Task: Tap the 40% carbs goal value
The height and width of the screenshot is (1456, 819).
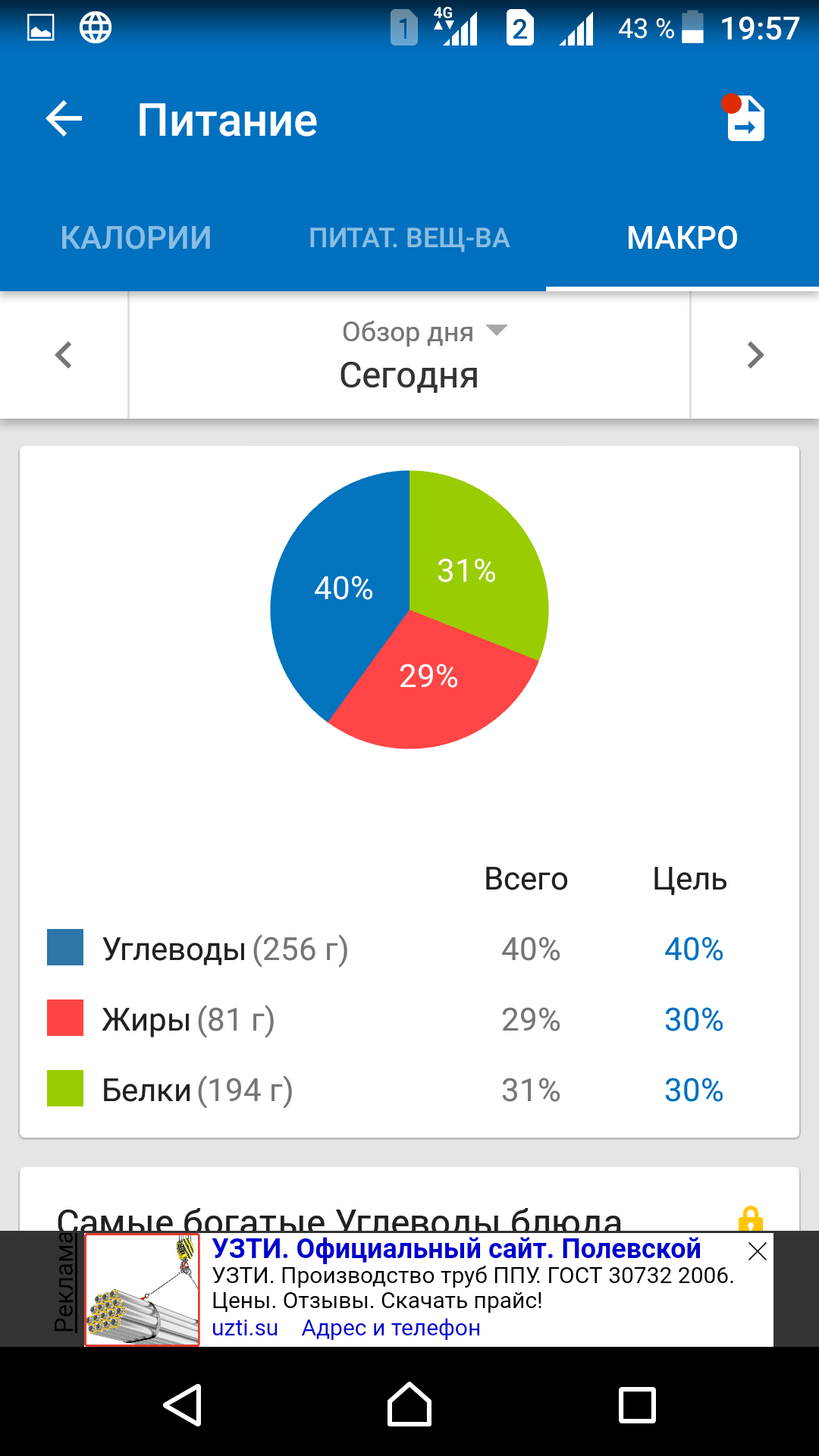Action: point(693,949)
